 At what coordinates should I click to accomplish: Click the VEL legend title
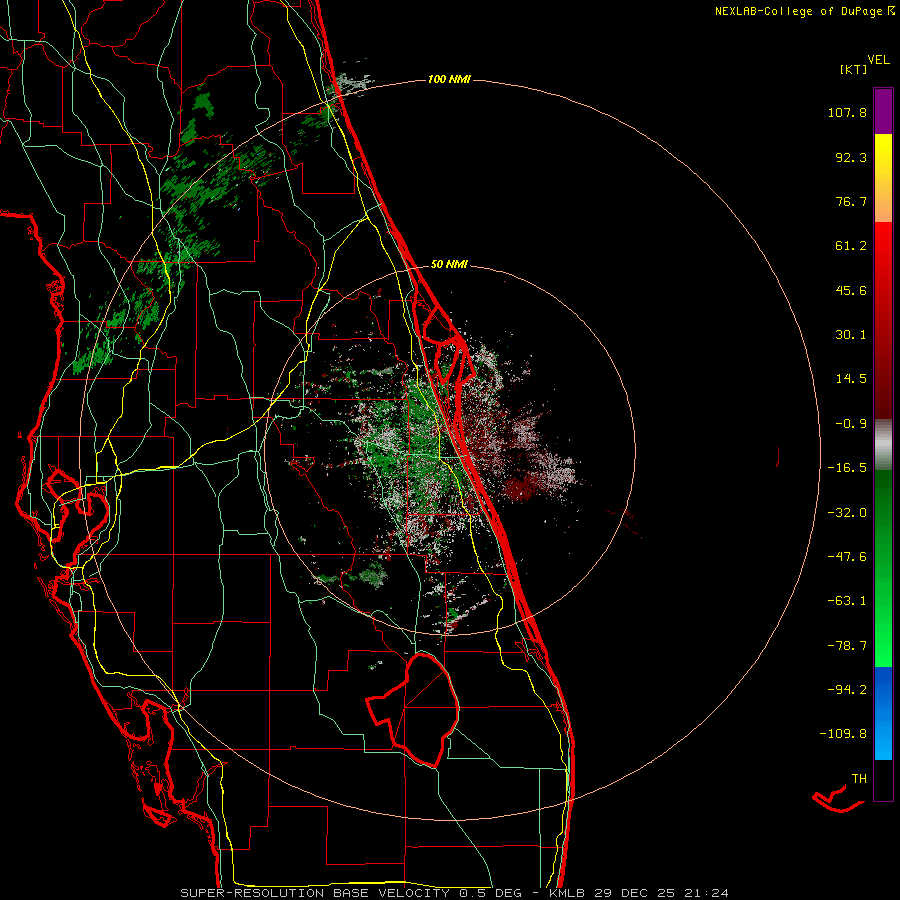click(x=878, y=60)
